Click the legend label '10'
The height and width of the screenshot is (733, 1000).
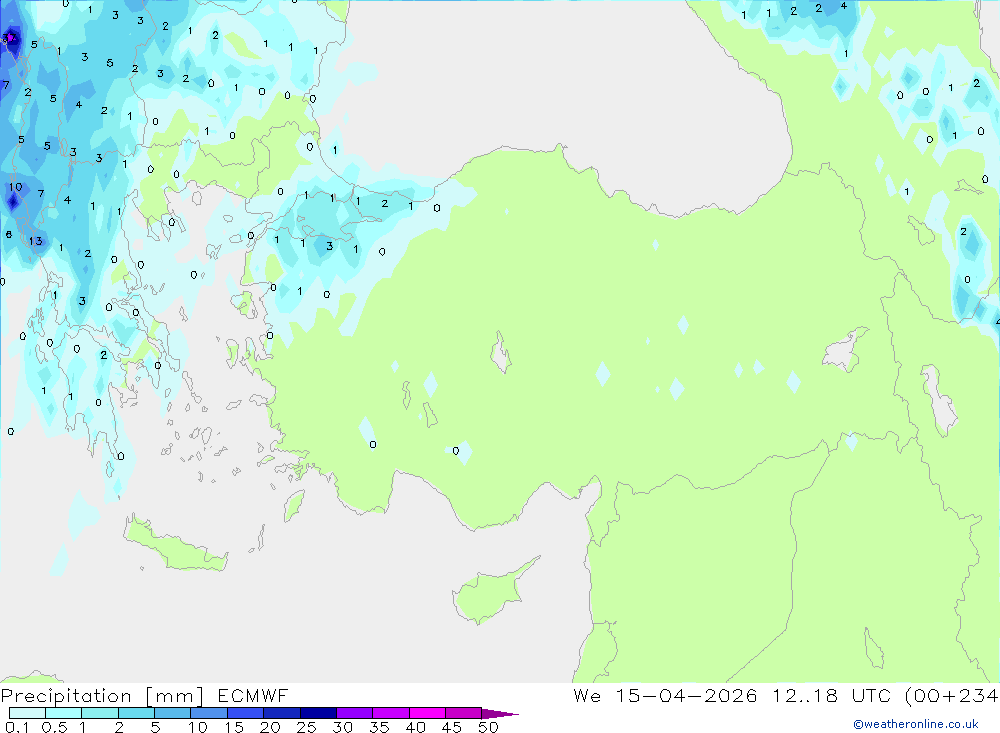click(x=198, y=727)
